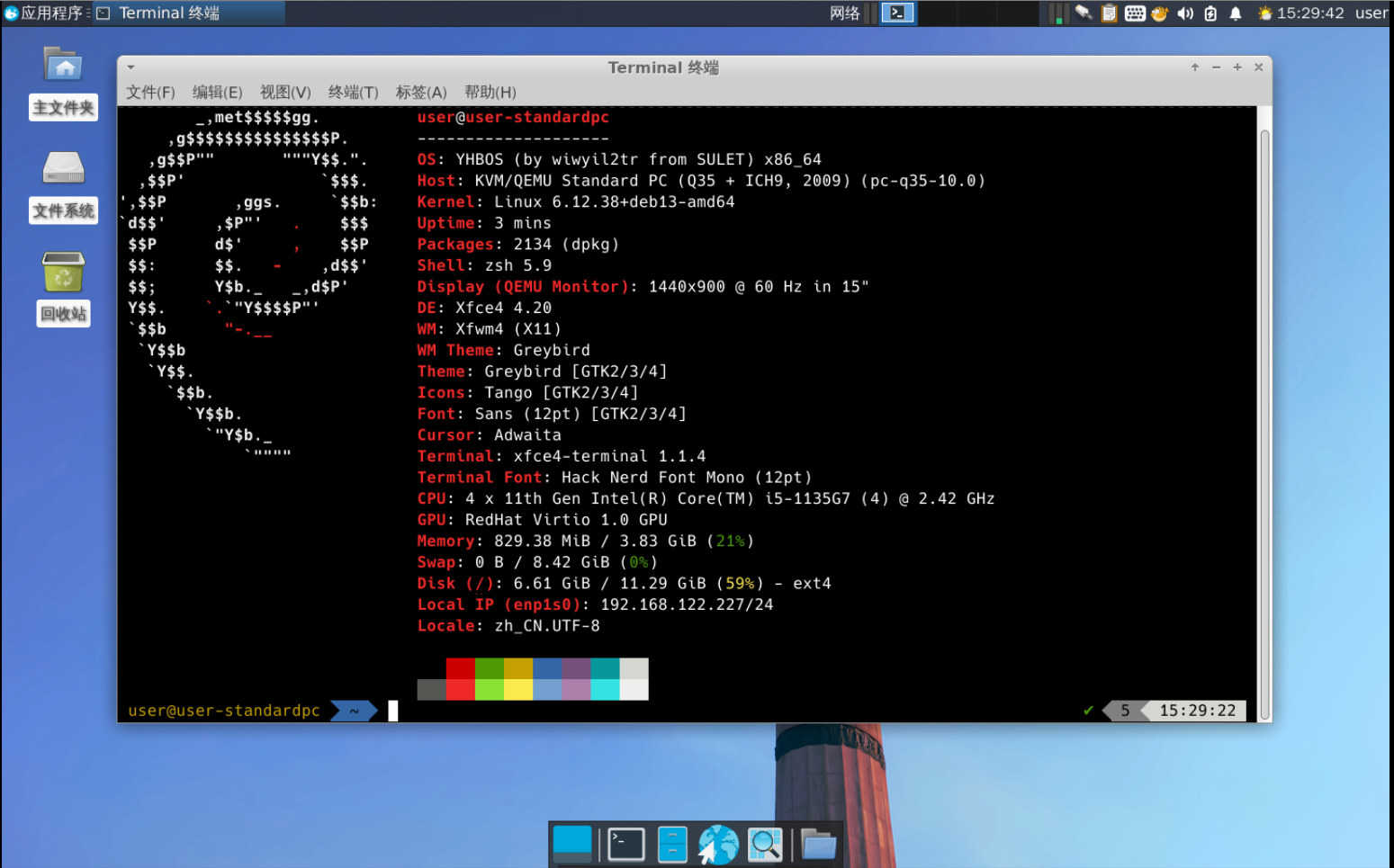Open the folder icon in the dock

coord(818,845)
